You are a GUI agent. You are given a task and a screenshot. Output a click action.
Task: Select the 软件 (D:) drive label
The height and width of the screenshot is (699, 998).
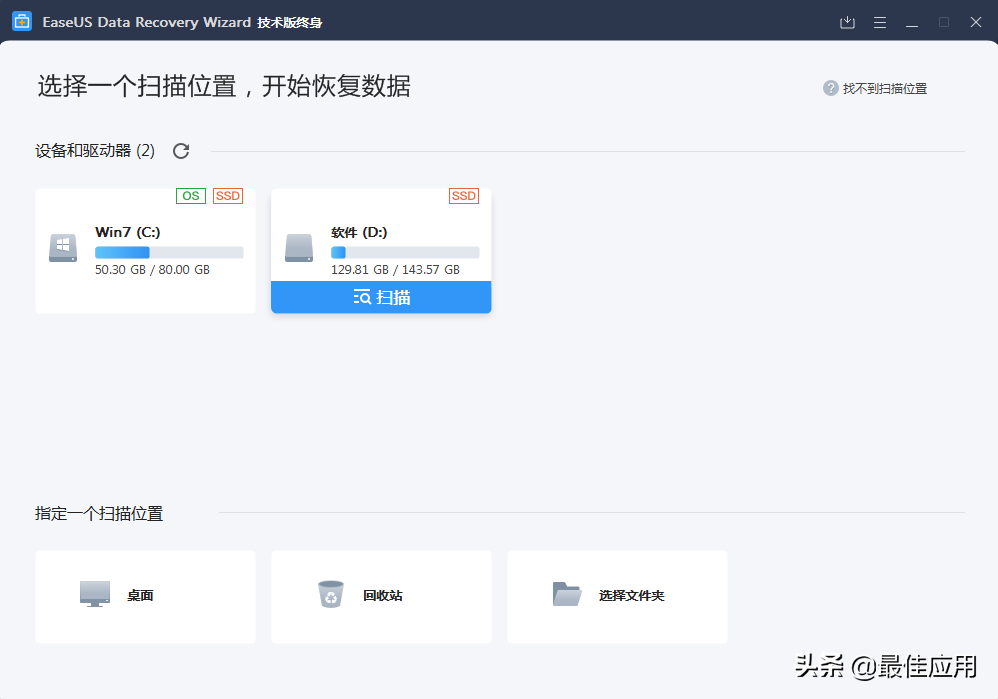[x=359, y=232]
